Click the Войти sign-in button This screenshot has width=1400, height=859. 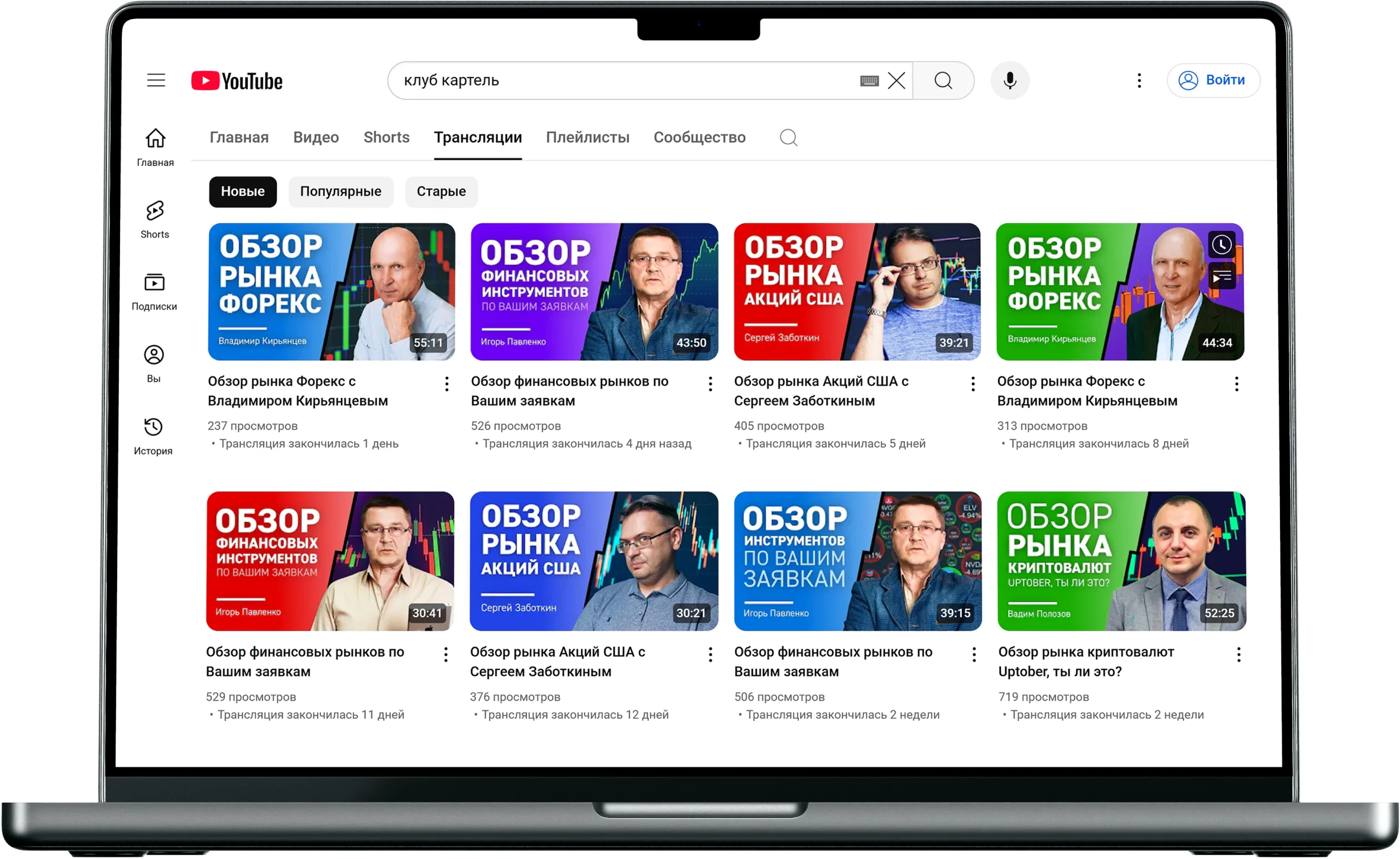(1213, 80)
